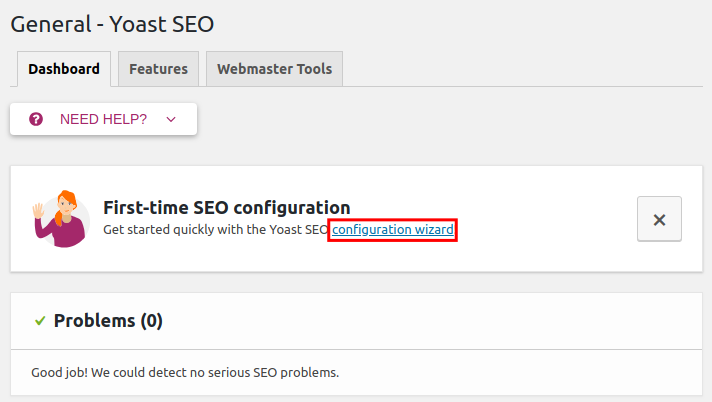Click the General - Yoast SEO page title
The height and width of the screenshot is (402, 712).
(112, 23)
